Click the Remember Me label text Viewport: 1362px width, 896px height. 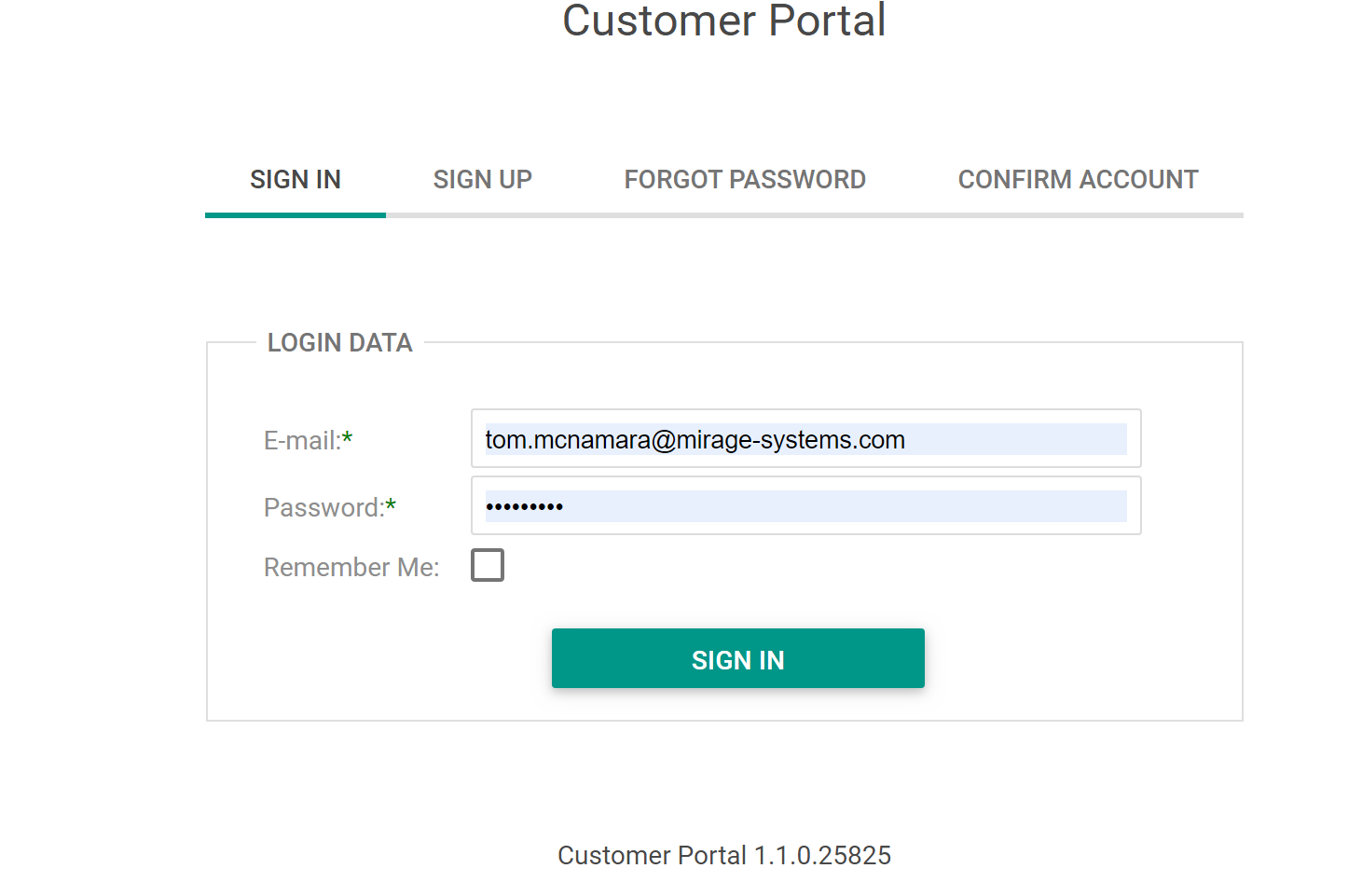tap(351, 567)
